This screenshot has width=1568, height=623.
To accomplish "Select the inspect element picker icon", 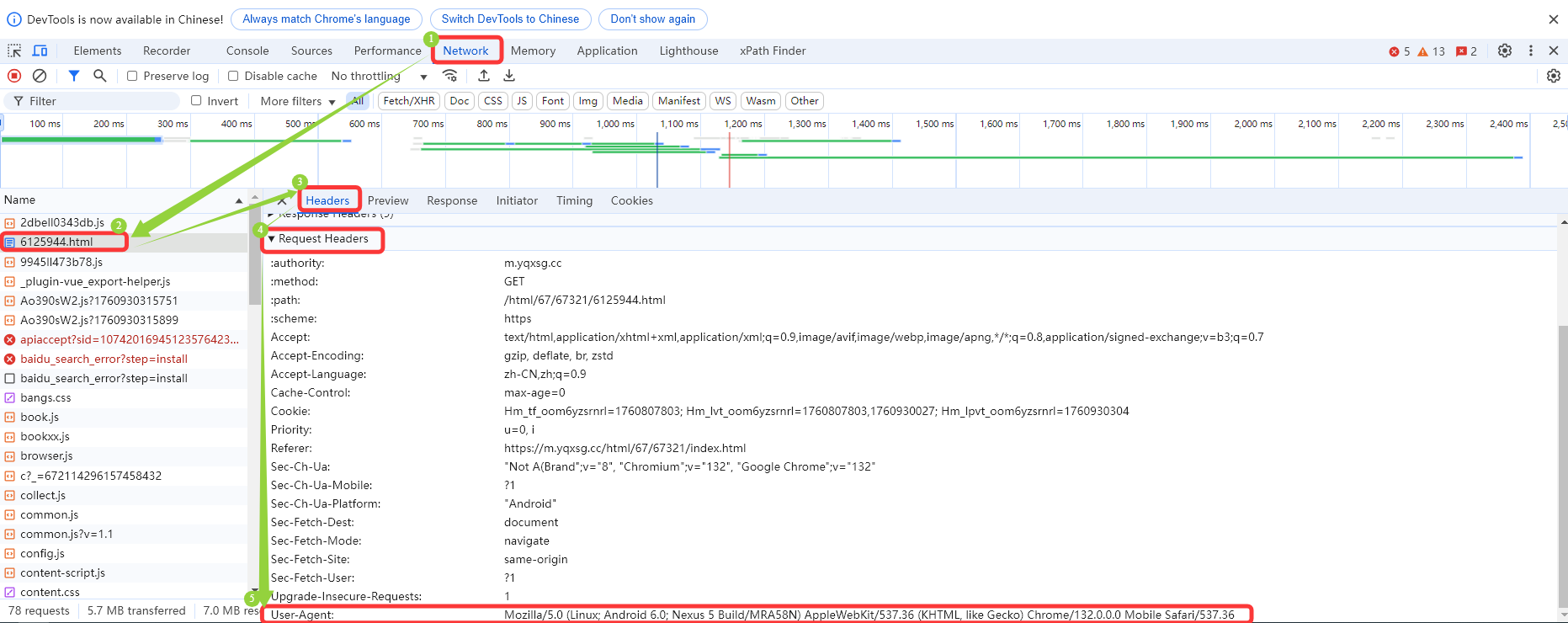I will click(14, 51).
